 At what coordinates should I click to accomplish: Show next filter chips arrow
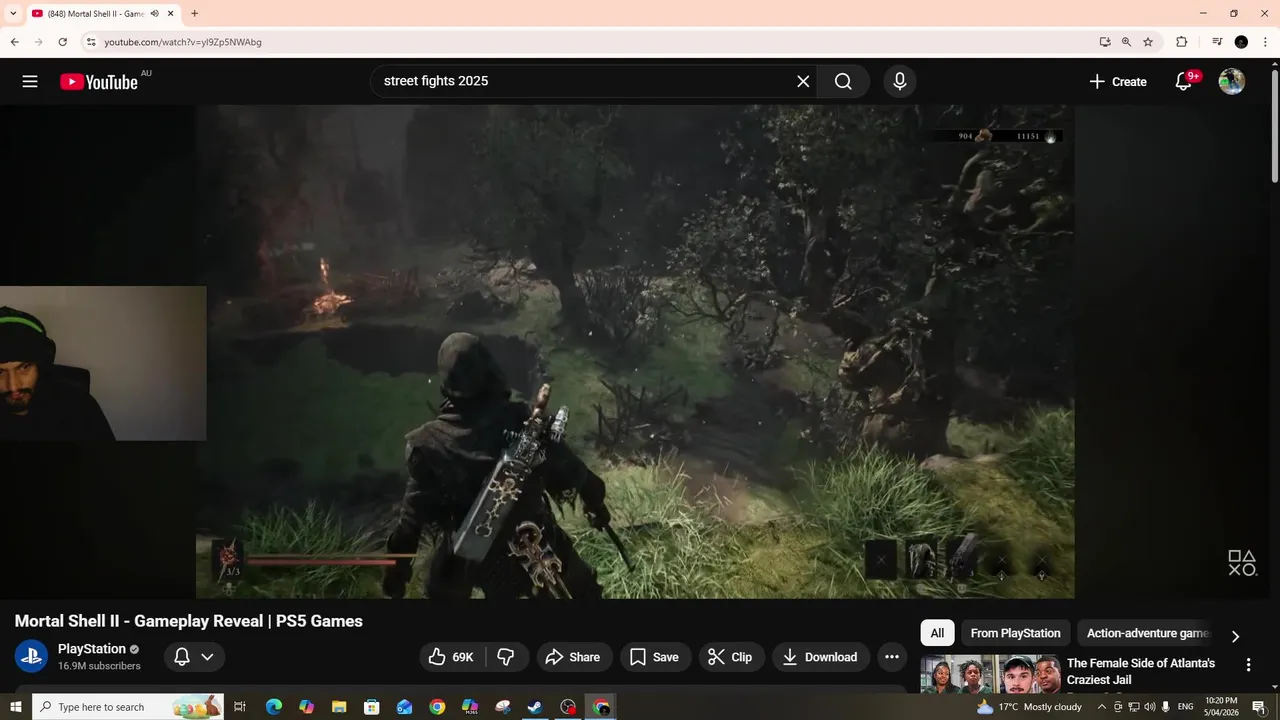coord(1235,636)
